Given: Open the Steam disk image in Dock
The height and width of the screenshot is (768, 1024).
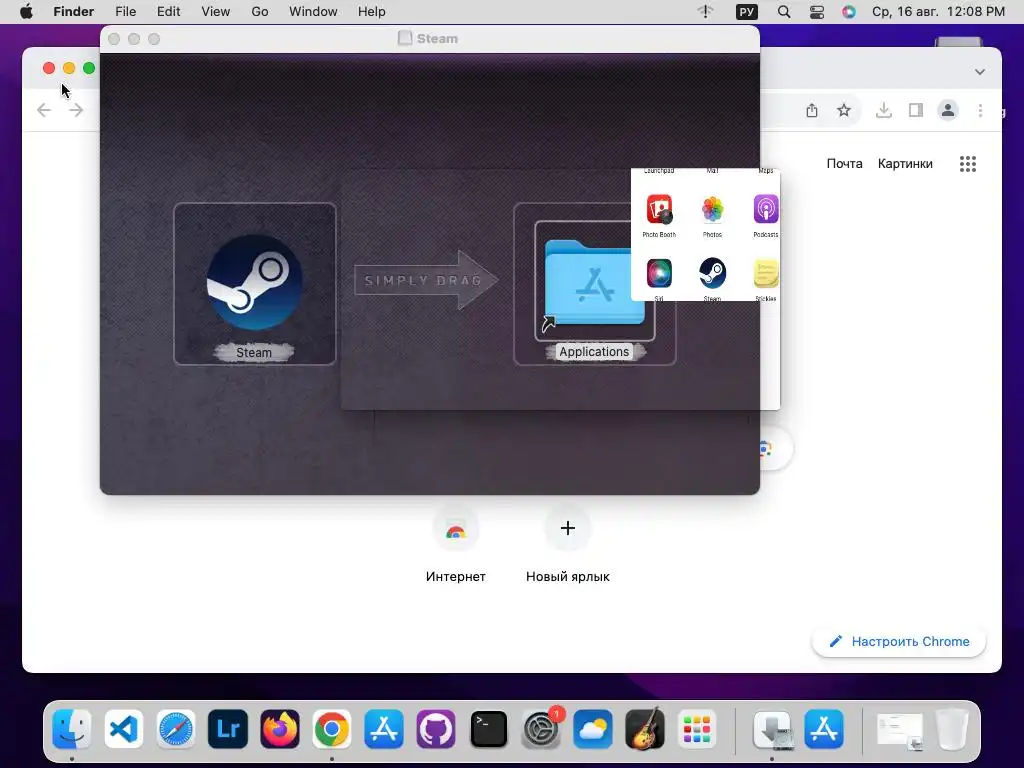Looking at the screenshot, I should pos(773,729).
